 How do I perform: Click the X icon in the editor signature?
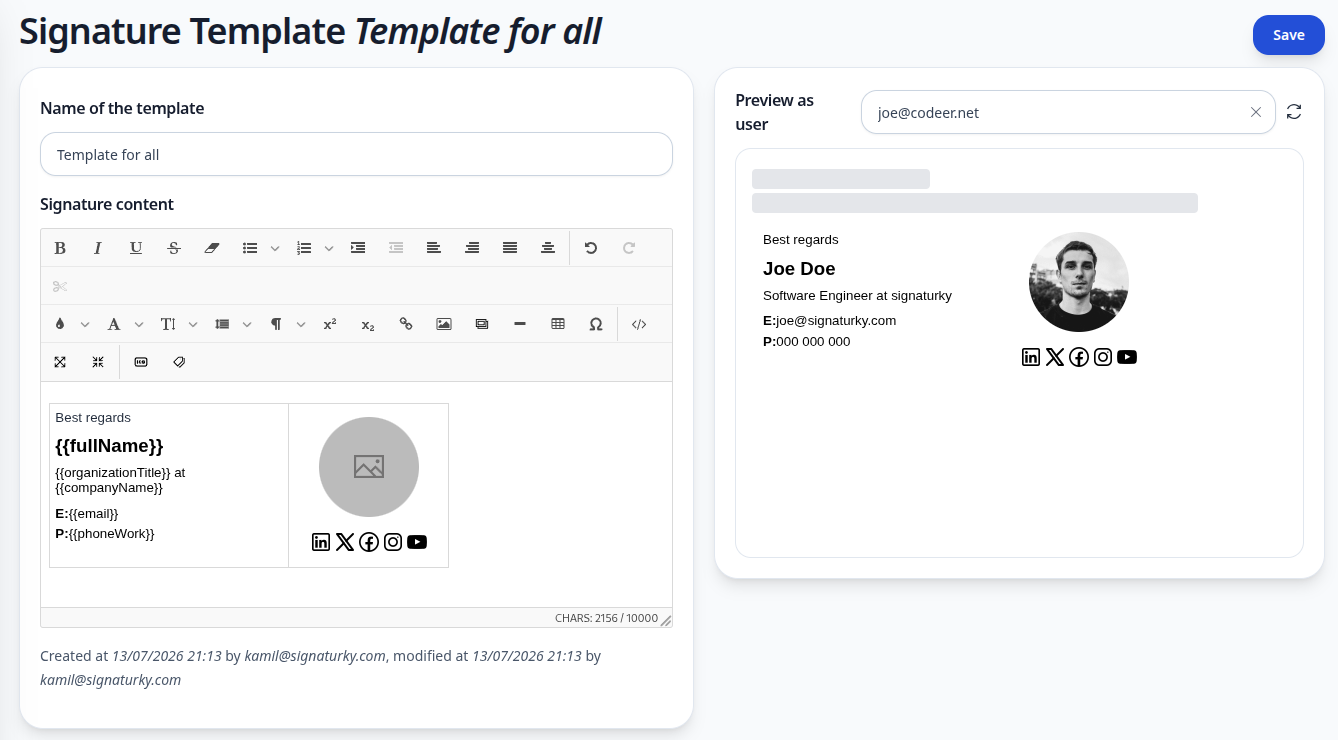345,542
